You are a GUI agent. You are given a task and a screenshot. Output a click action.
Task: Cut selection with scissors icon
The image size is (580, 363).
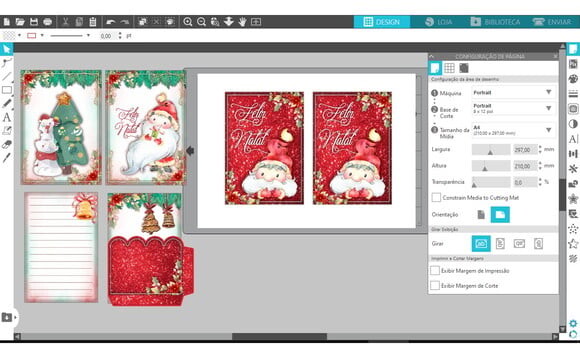click(x=65, y=22)
